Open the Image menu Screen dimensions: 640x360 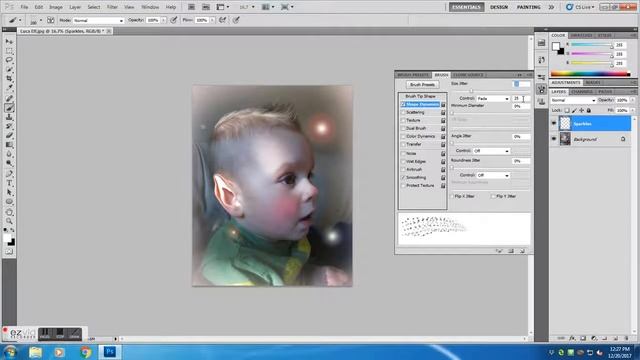pos(56,7)
